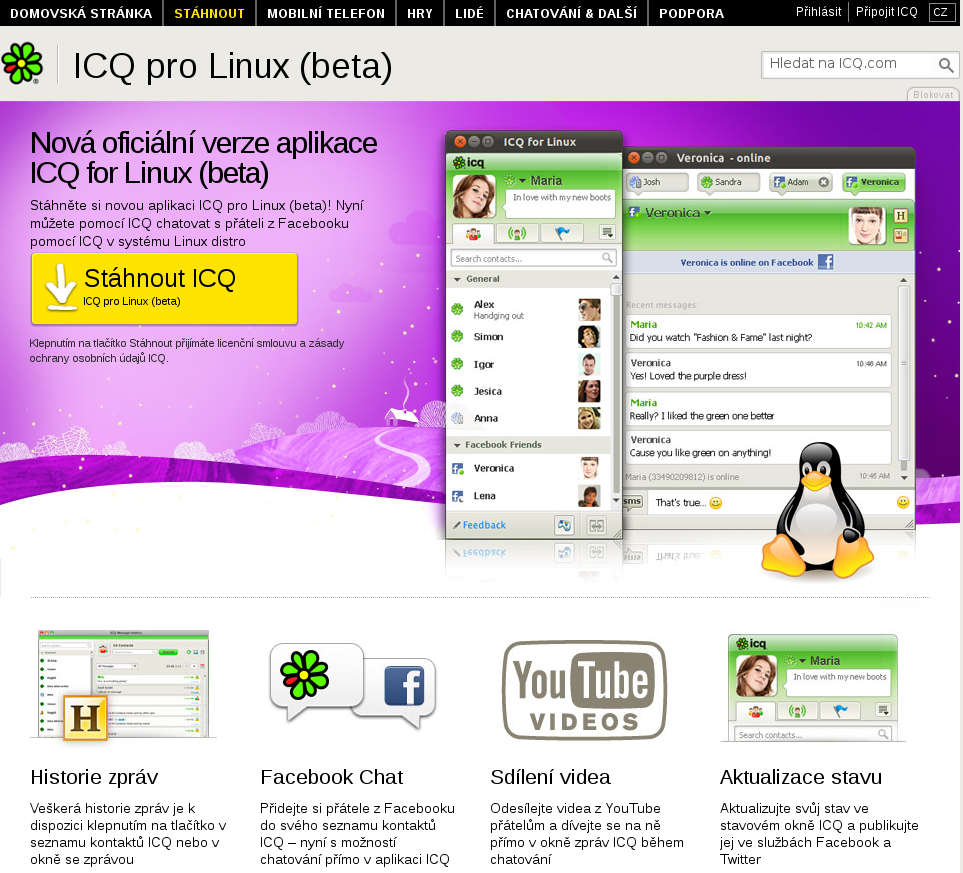Click the Připojit ICQ link
The width and height of the screenshot is (963, 873).
click(886, 12)
